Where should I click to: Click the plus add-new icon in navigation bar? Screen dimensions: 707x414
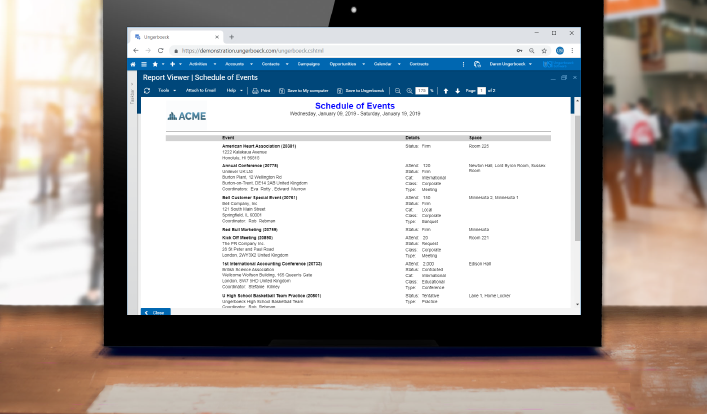[x=172, y=64]
